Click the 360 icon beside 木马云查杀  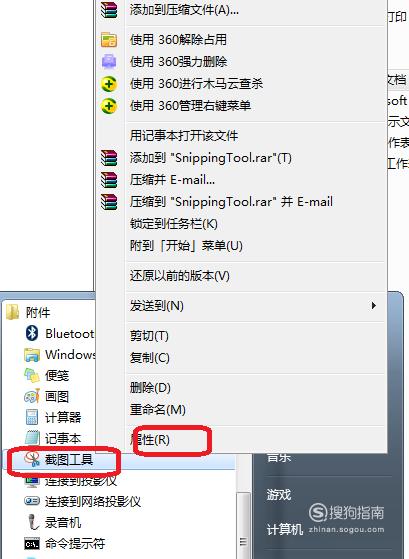click(x=109, y=84)
